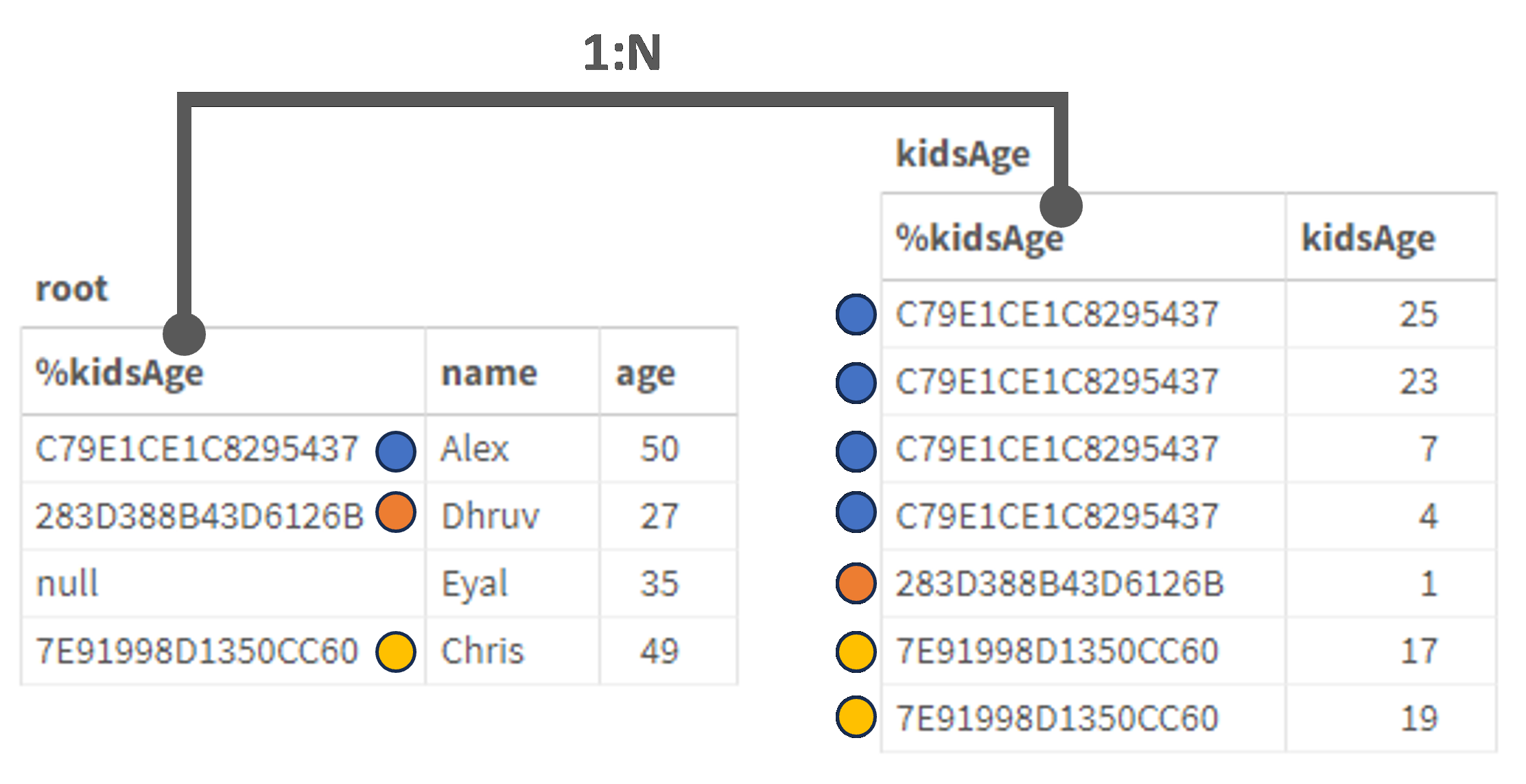Image resolution: width=1526 pixels, height=784 pixels.
Task: Select blue dot beside kidsAge value 4
Action: 856,512
